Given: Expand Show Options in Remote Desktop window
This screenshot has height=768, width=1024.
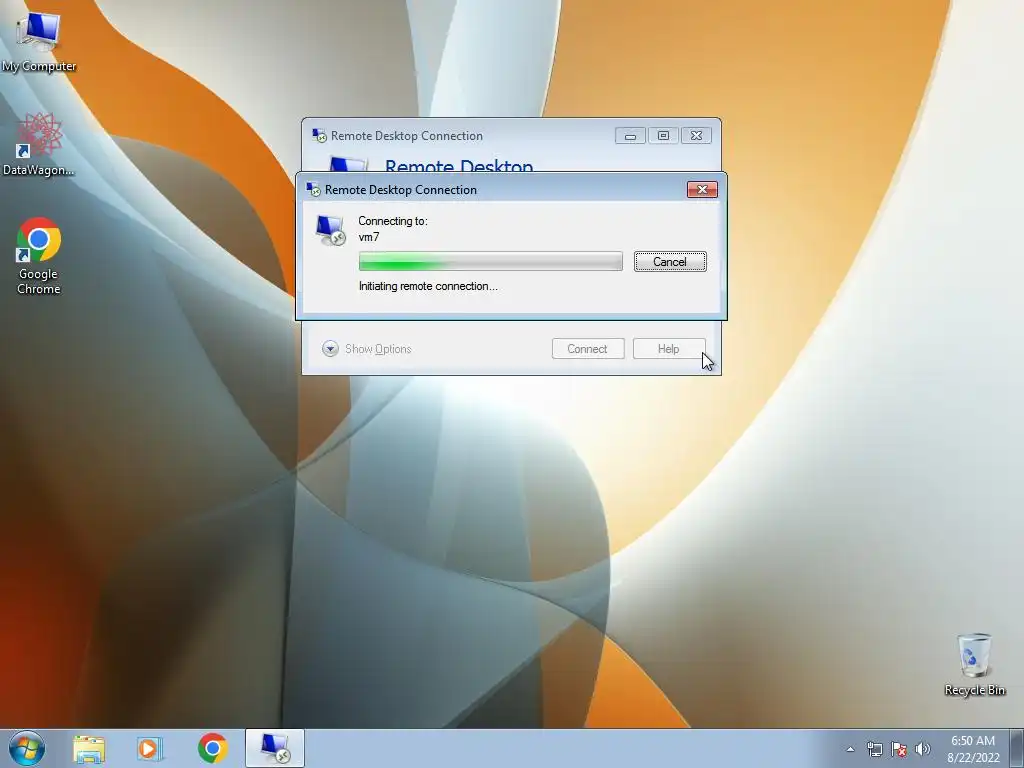Looking at the screenshot, I should coord(366,349).
